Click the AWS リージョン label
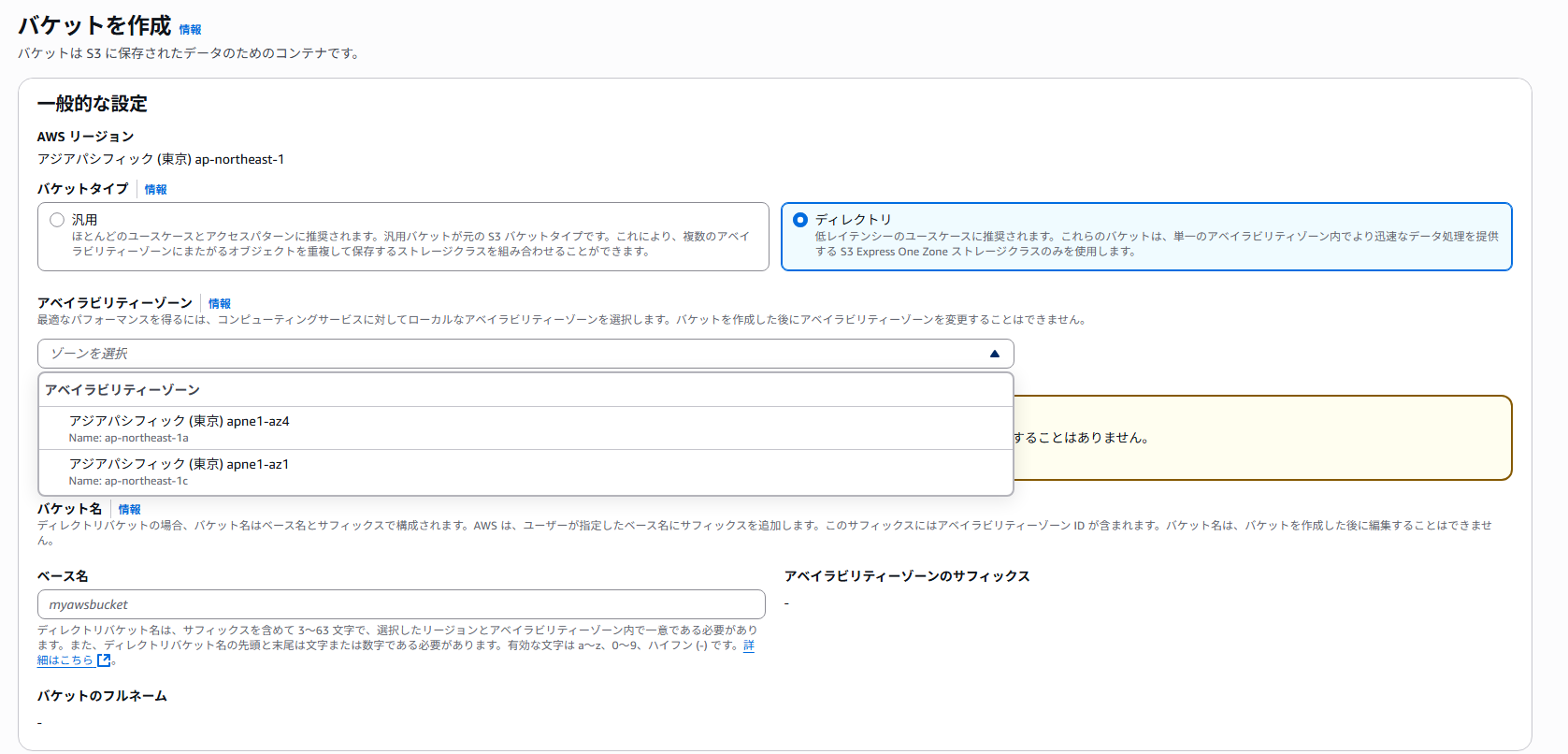This screenshot has width=1568, height=754. click(85, 137)
